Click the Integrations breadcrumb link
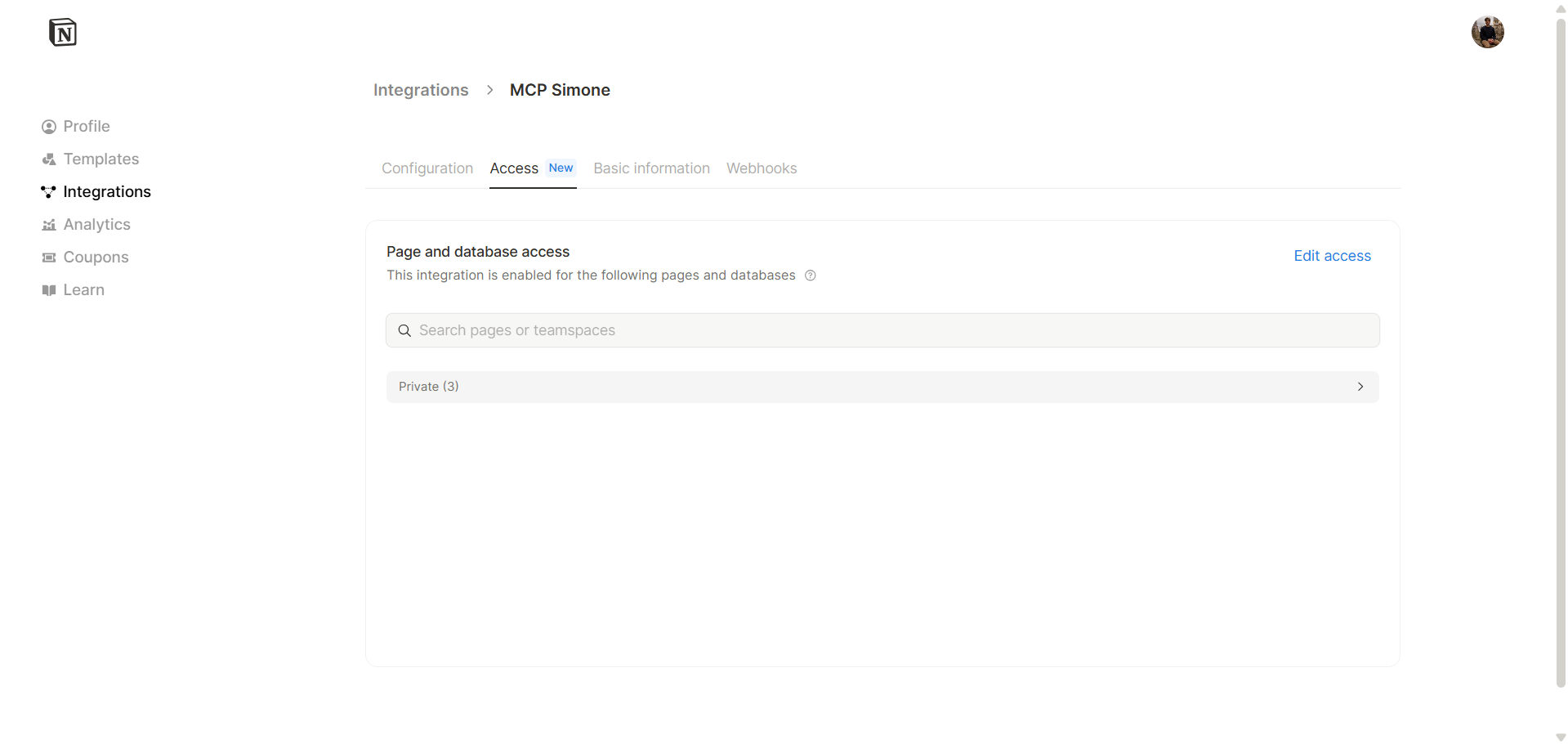Image resolution: width=1568 pixels, height=744 pixels. pos(421,90)
